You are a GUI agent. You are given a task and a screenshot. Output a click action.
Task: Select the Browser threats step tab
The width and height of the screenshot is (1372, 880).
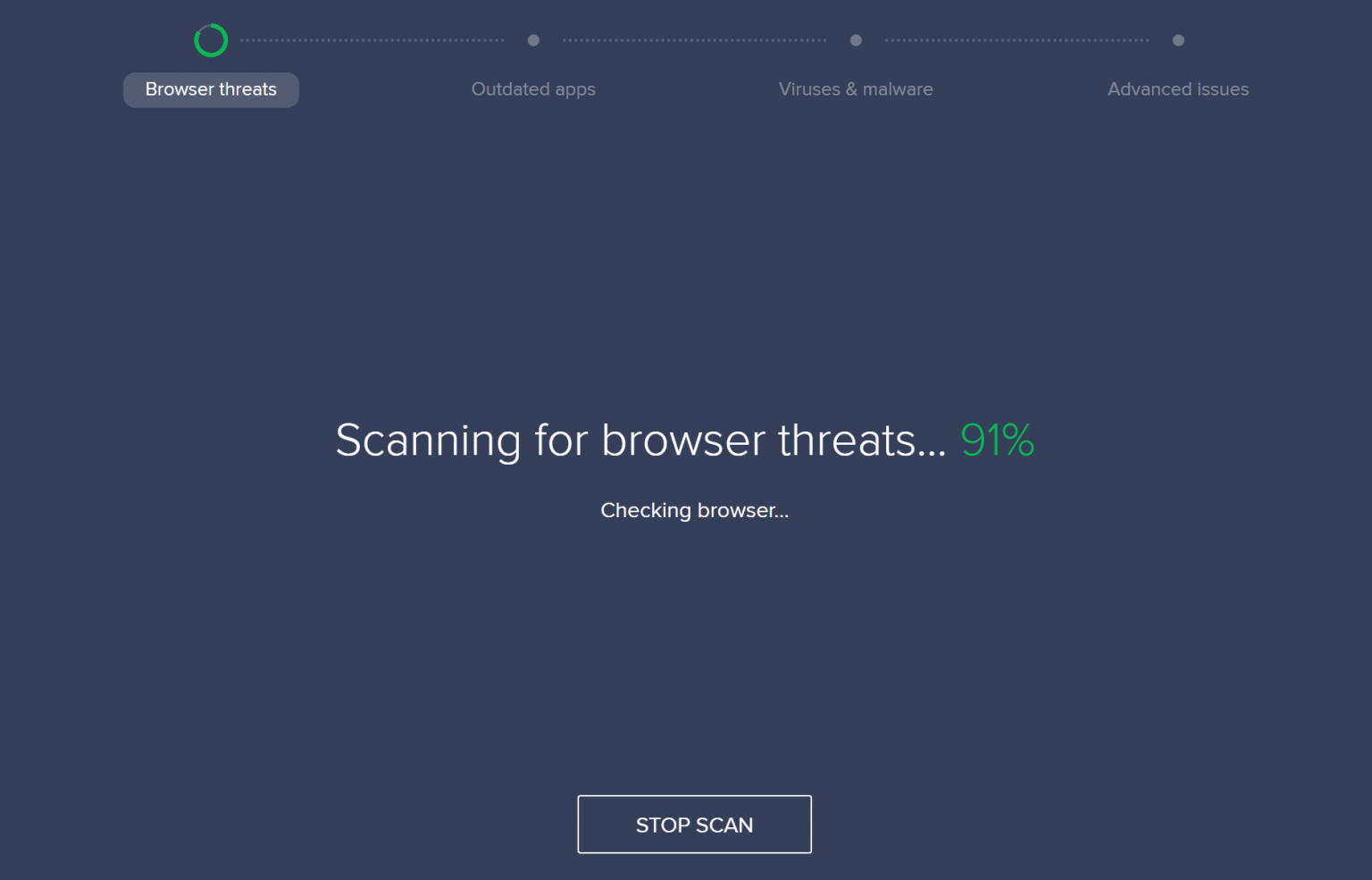211,89
